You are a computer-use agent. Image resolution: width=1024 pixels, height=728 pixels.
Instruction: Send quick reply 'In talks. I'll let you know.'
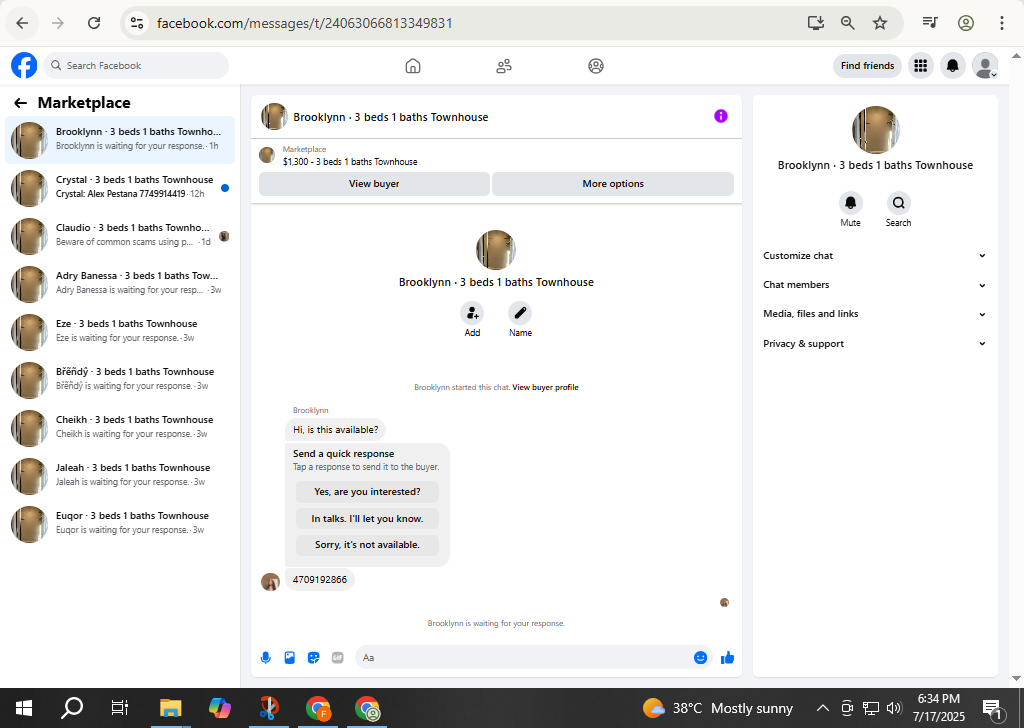click(367, 518)
